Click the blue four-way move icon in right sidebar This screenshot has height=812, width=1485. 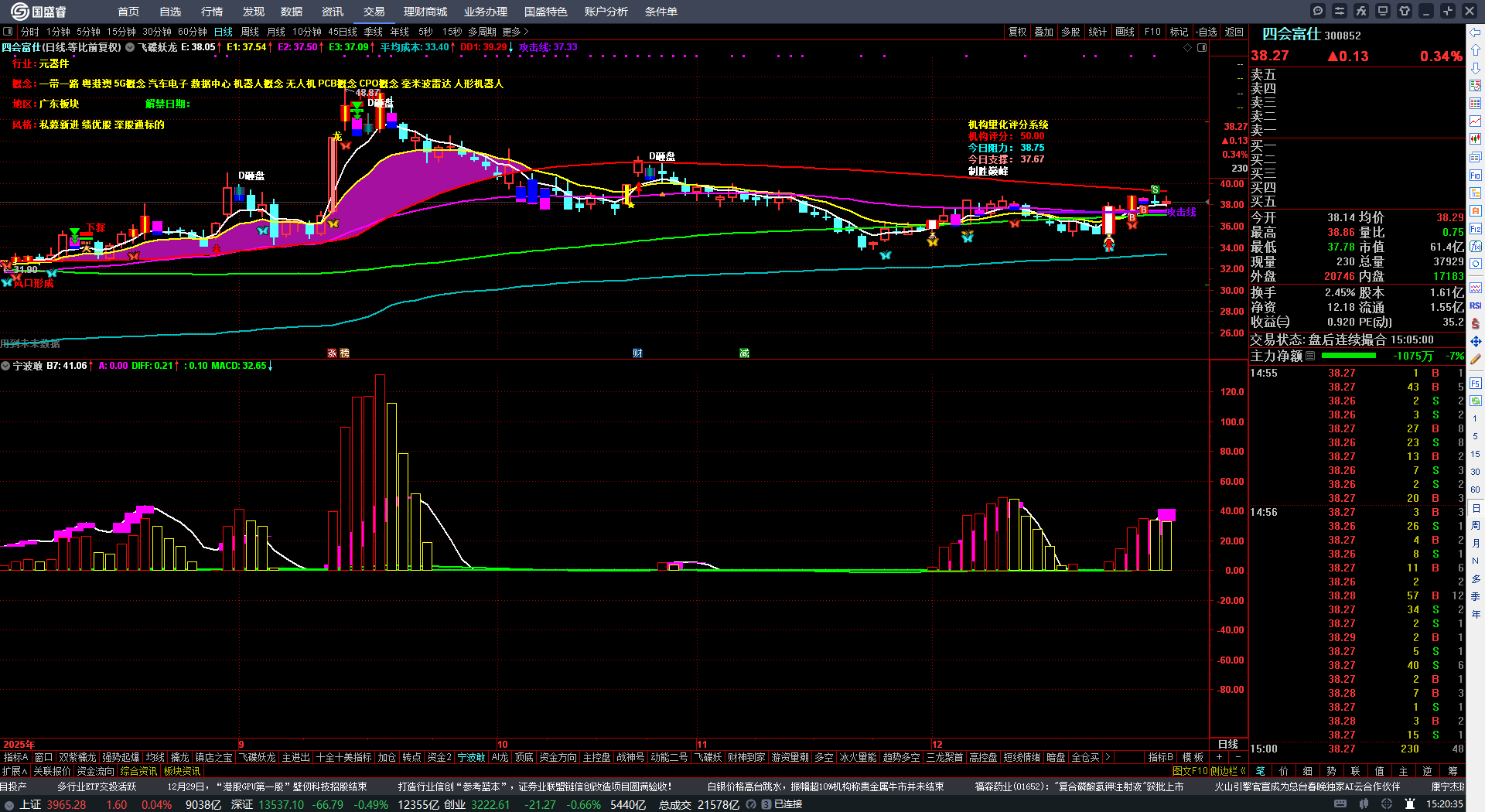tap(1476, 341)
